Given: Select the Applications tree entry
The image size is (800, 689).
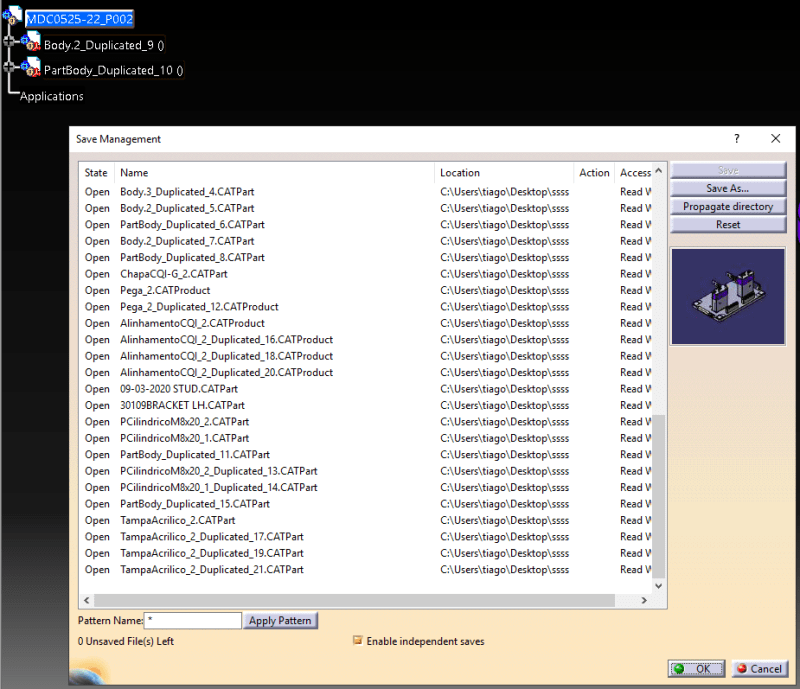Looking at the screenshot, I should point(52,96).
